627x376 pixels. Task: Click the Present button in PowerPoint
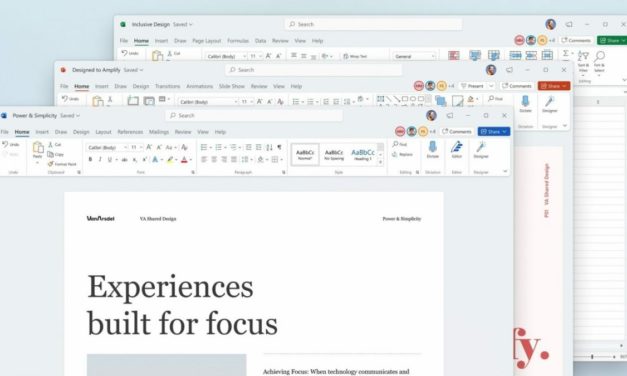pyautogui.click(x=472, y=86)
